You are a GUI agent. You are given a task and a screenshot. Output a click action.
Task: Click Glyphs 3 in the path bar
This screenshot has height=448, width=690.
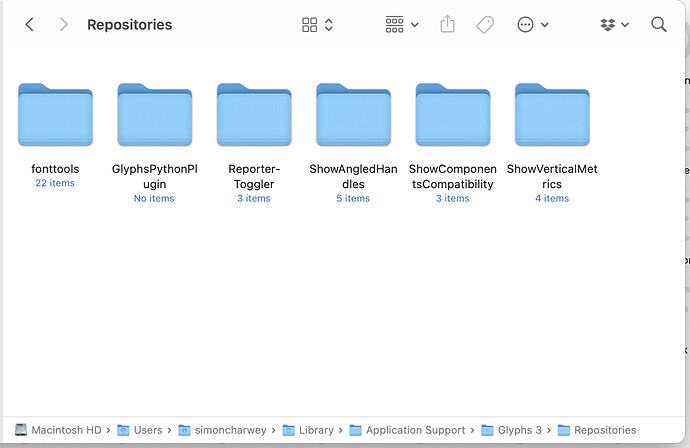click(511, 430)
